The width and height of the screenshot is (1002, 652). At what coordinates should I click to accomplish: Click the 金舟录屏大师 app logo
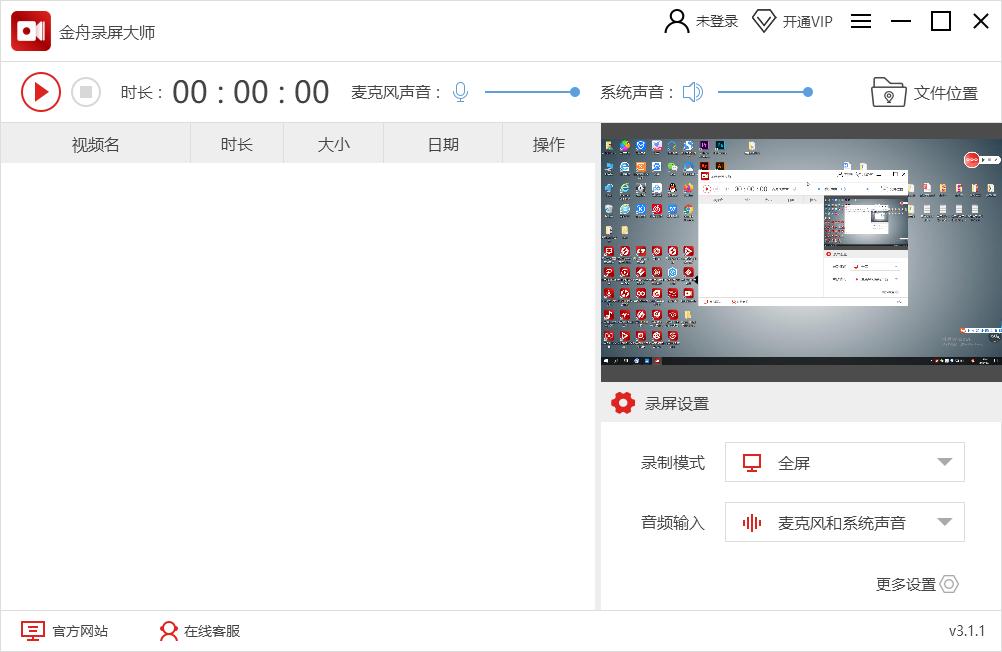31,31
